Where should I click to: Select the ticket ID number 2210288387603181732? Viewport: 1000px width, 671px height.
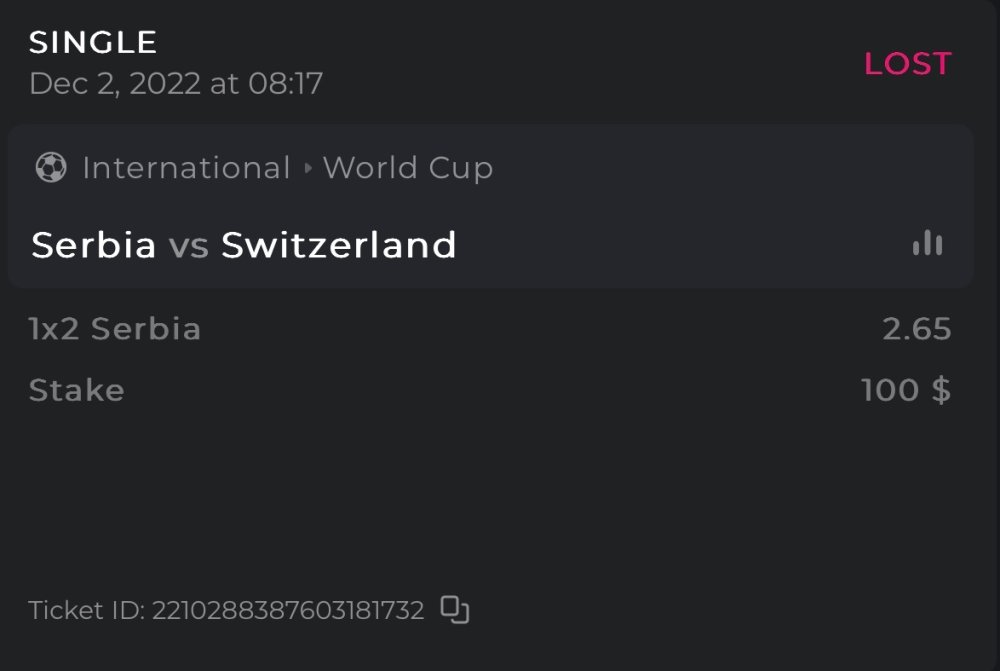pyautogui.click(x=288, y=610)
